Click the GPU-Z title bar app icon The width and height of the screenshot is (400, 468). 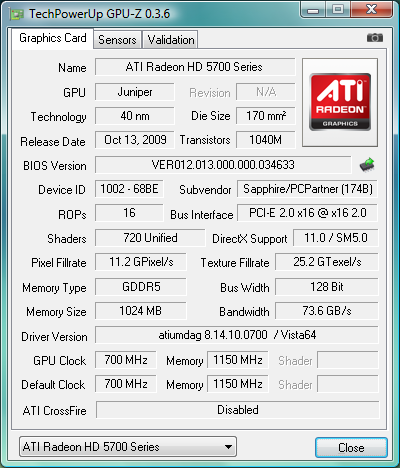point(17,14)
